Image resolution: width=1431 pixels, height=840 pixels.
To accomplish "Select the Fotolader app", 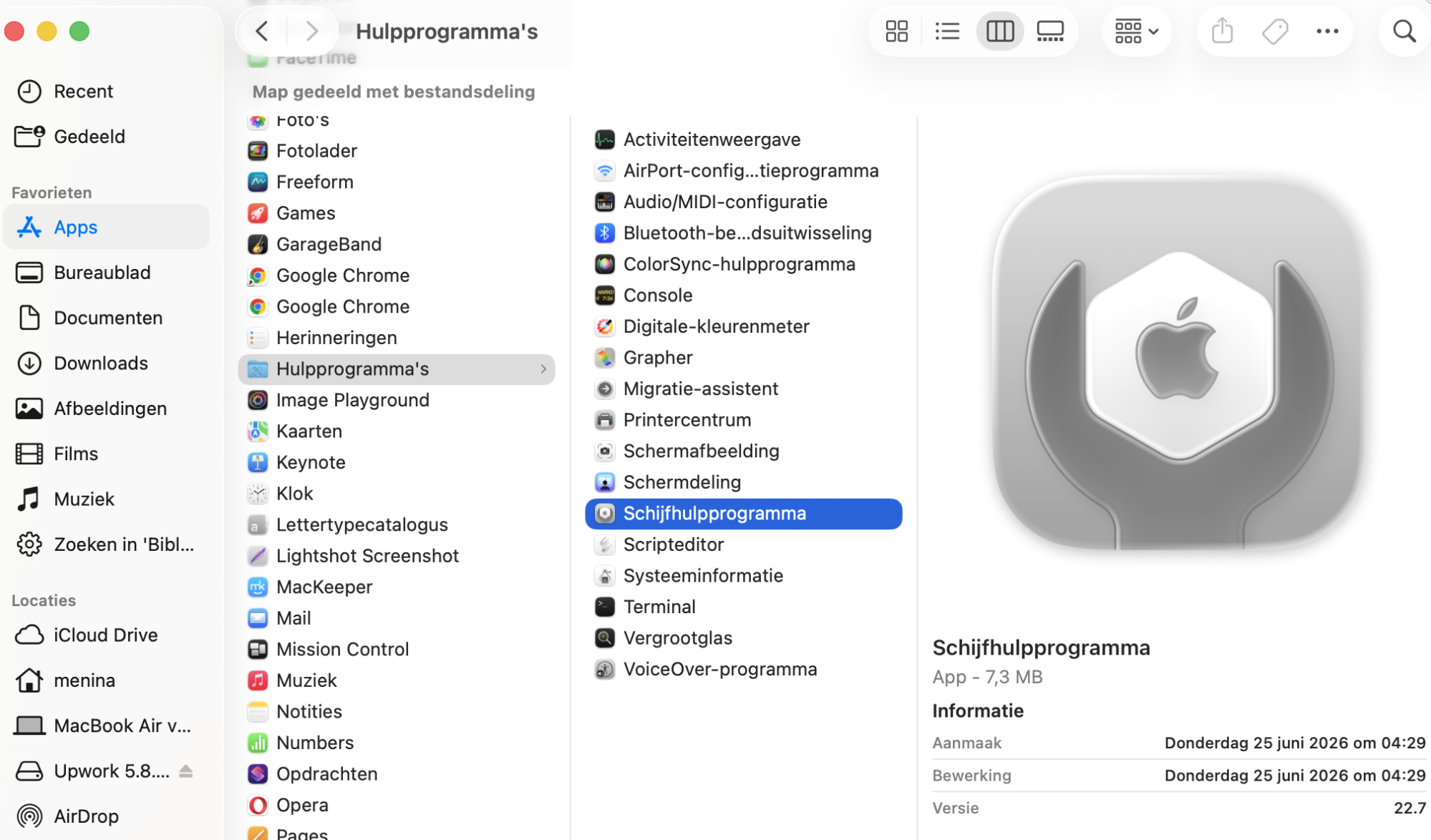I will click(x=397, y=150).
